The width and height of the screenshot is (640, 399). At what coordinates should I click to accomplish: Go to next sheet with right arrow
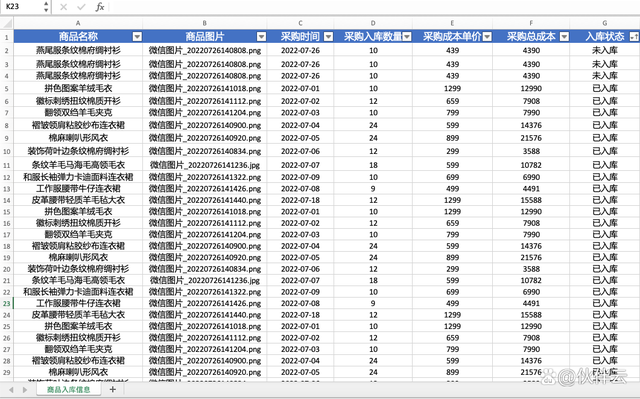click(25, 390)
